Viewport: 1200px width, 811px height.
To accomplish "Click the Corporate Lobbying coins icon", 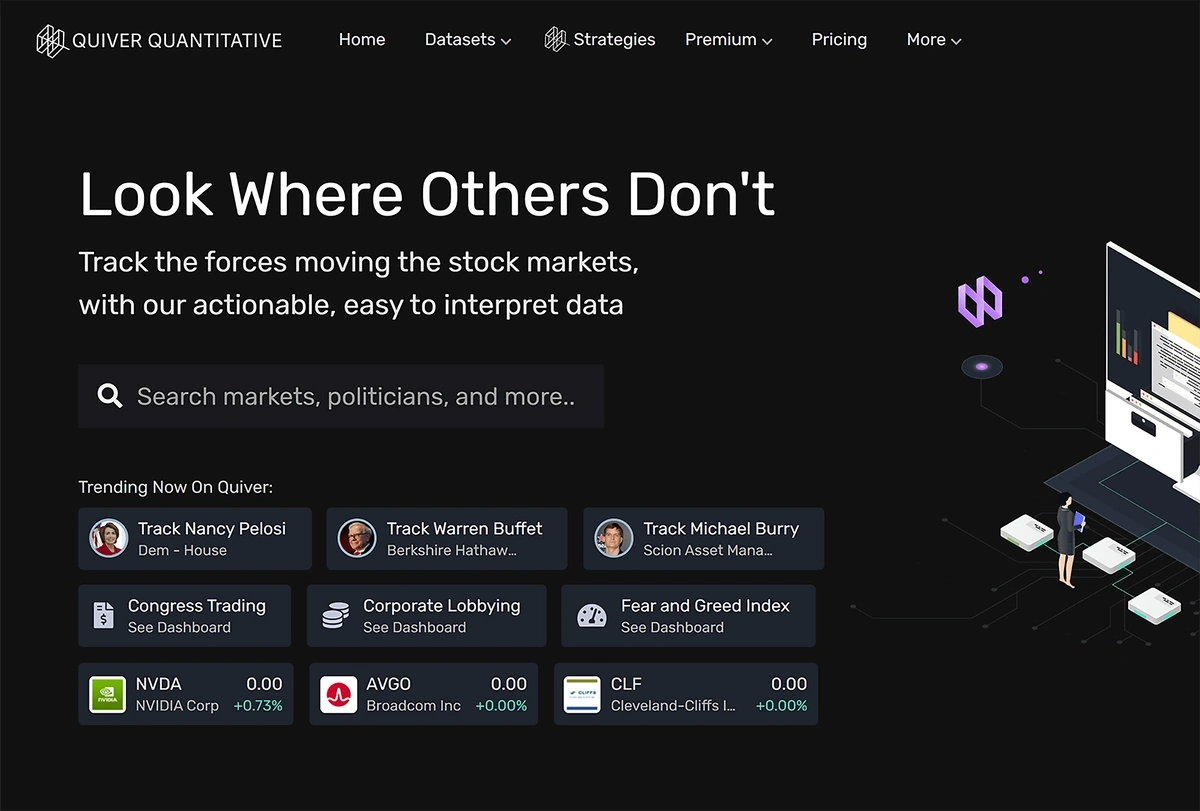I will point(336,615).
